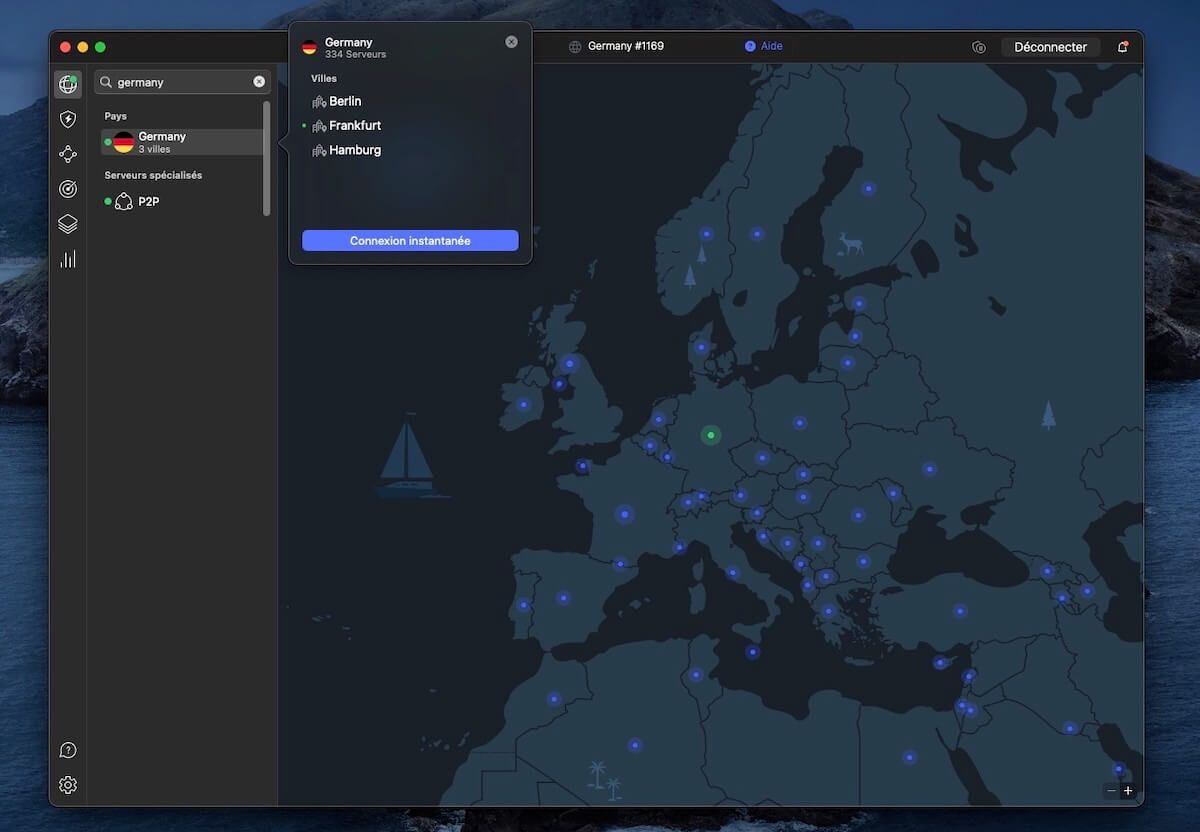Screen dimensions: 1200x832
Task: Open the stacked layers presets icon
Action: pyautogui.click(x=68, y=224)
